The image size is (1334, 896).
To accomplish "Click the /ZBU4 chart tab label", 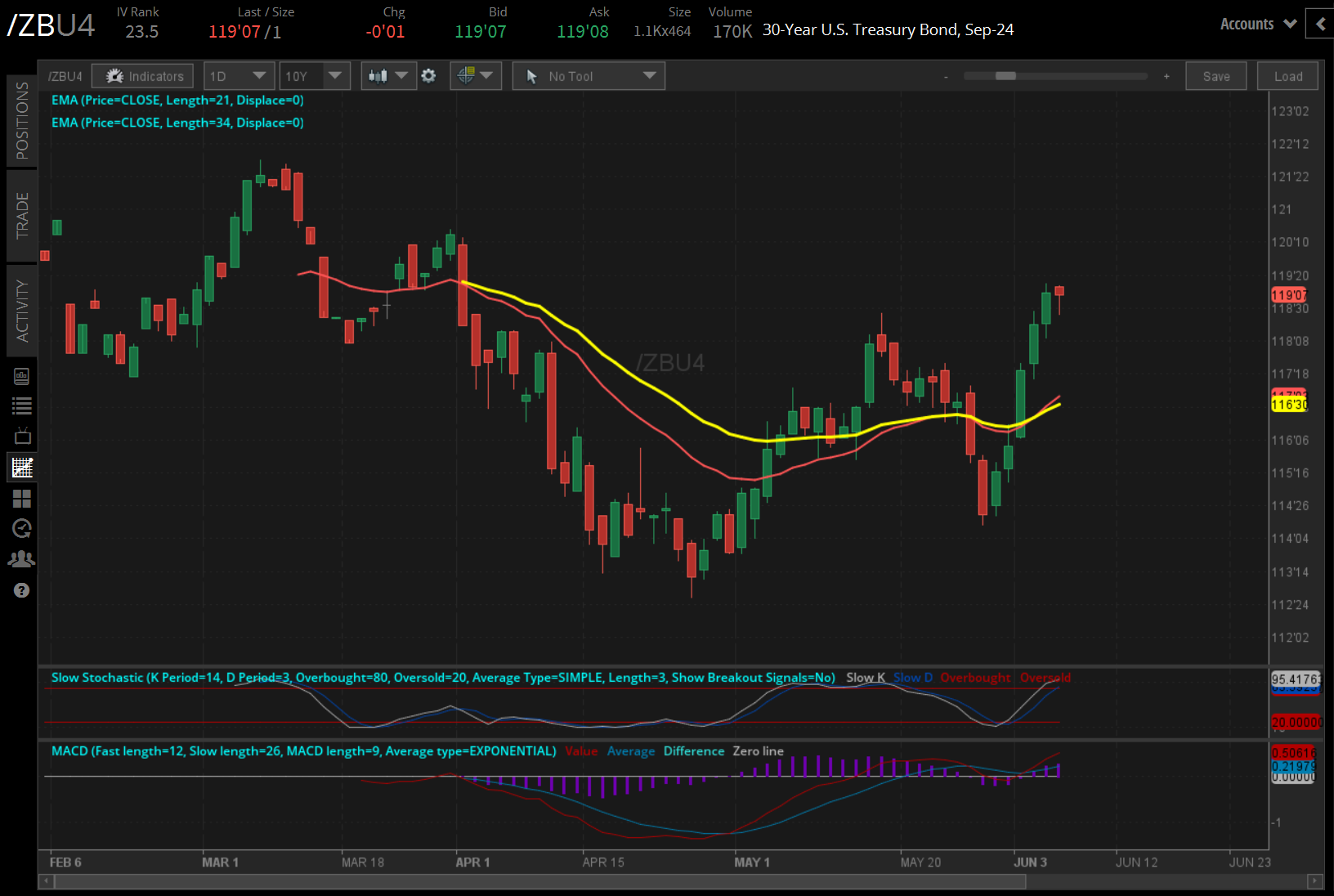I will [65, 76].
